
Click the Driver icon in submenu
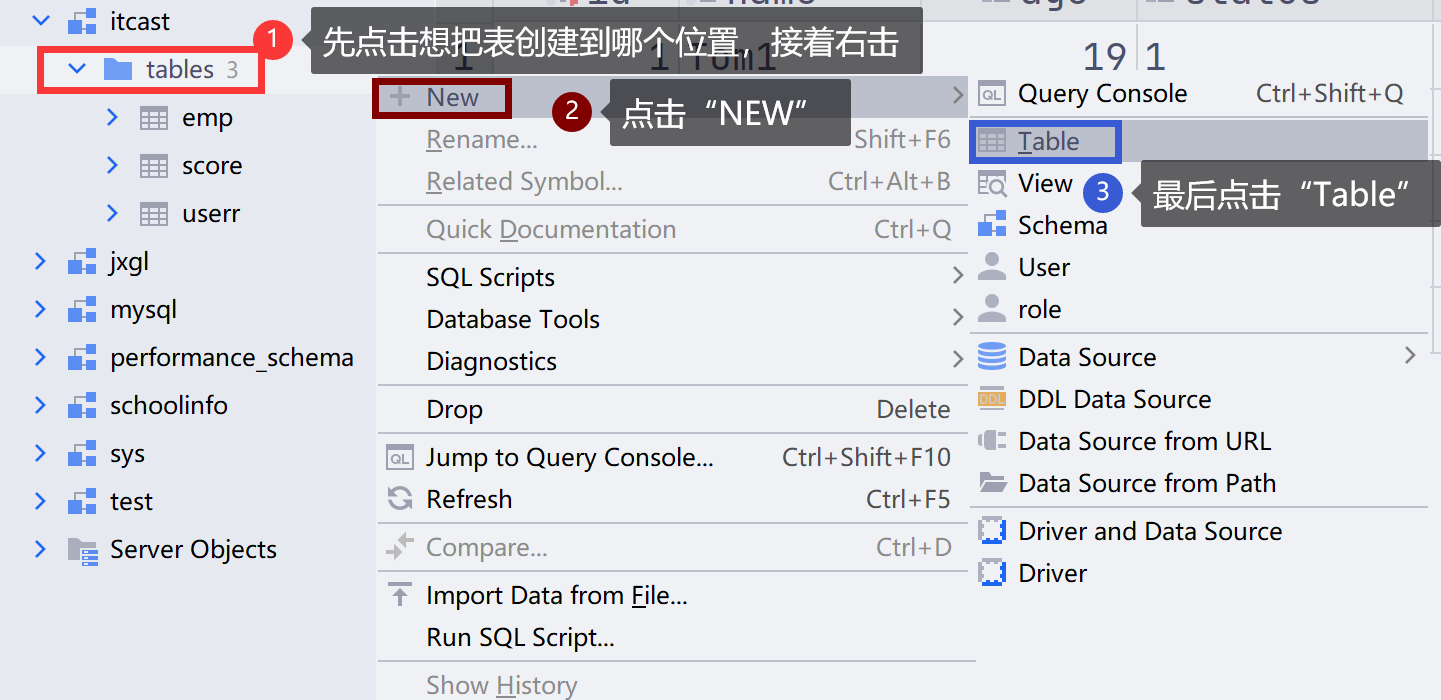pyautogui.click(x=992, y=573)
